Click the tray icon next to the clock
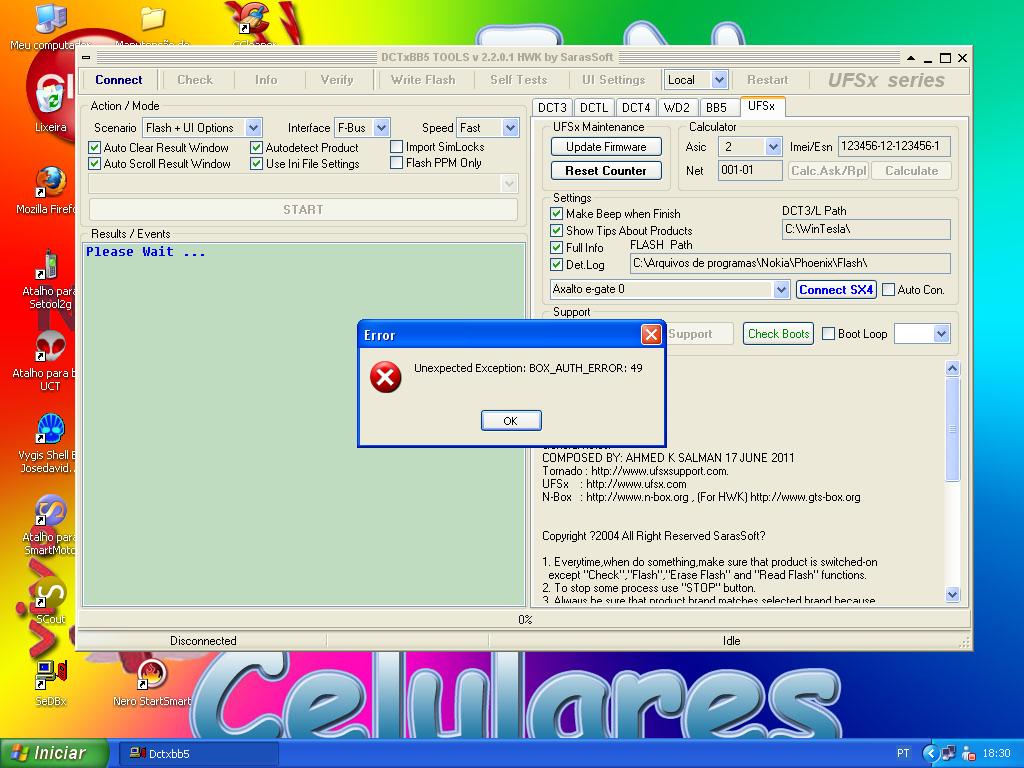 tap(968, 753)
